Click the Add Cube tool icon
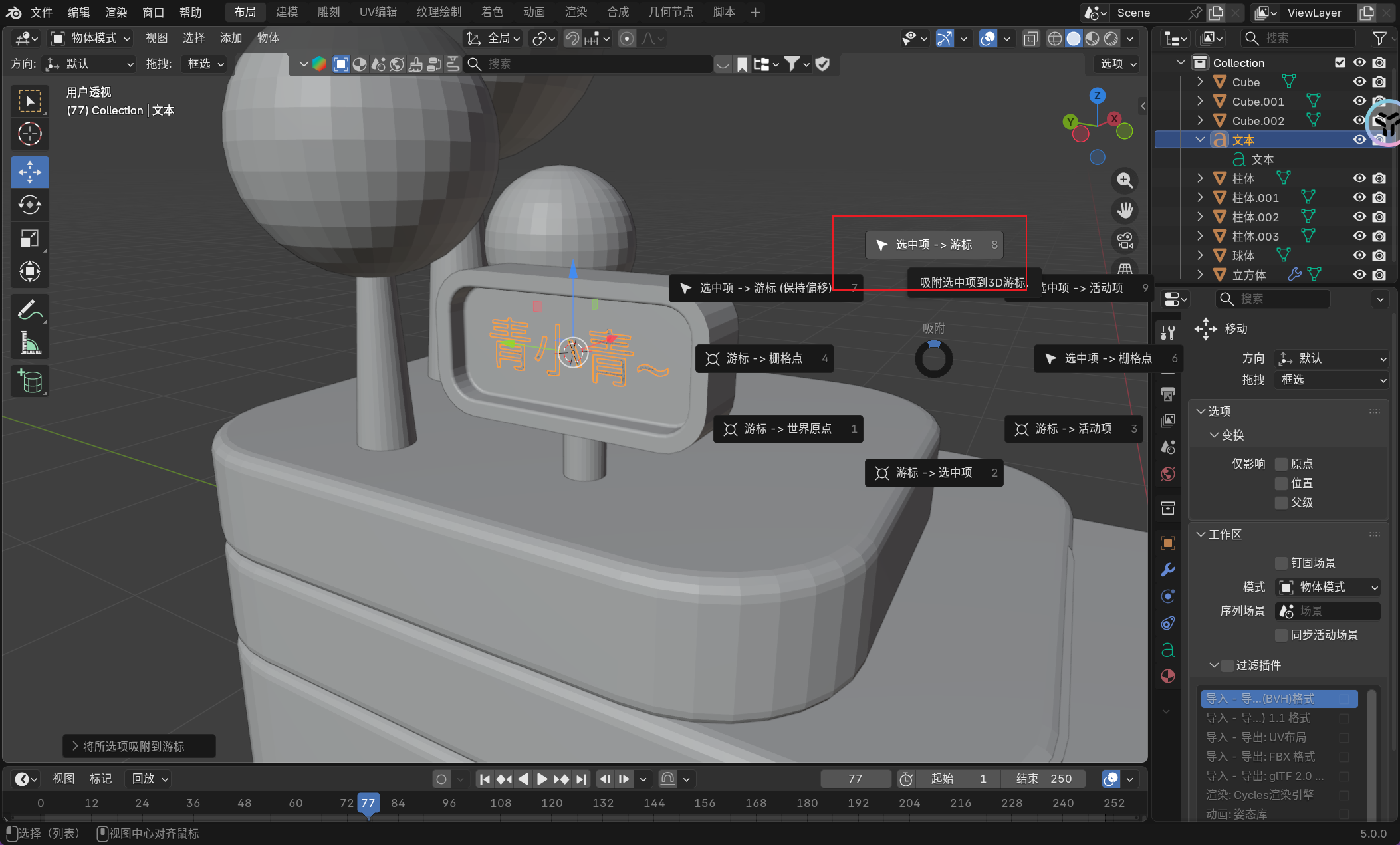This screenshot has width=1400, height=845. click(x=29, y=381)
